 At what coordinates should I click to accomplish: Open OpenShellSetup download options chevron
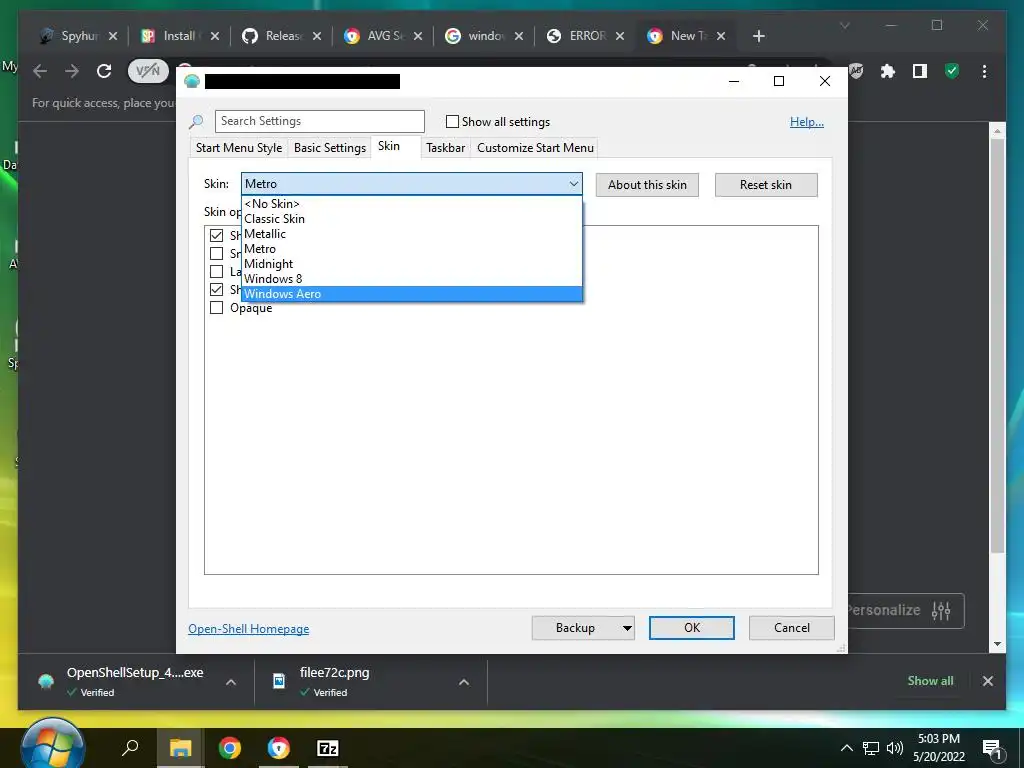[231, 682]
